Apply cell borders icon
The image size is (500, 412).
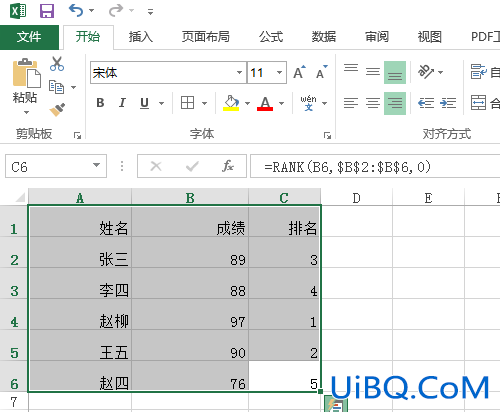pyautogui.click(x=187, y=103)
